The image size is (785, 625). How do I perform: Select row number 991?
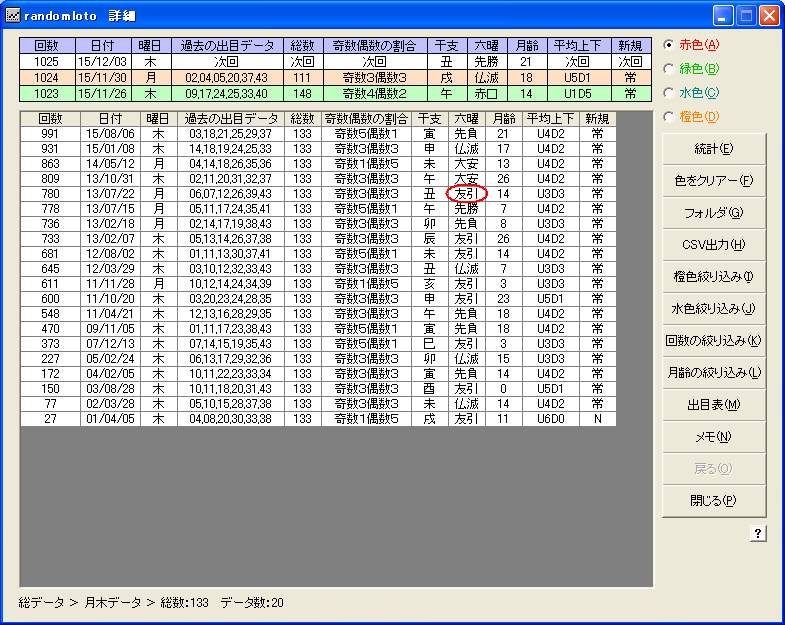coord(51,134)
